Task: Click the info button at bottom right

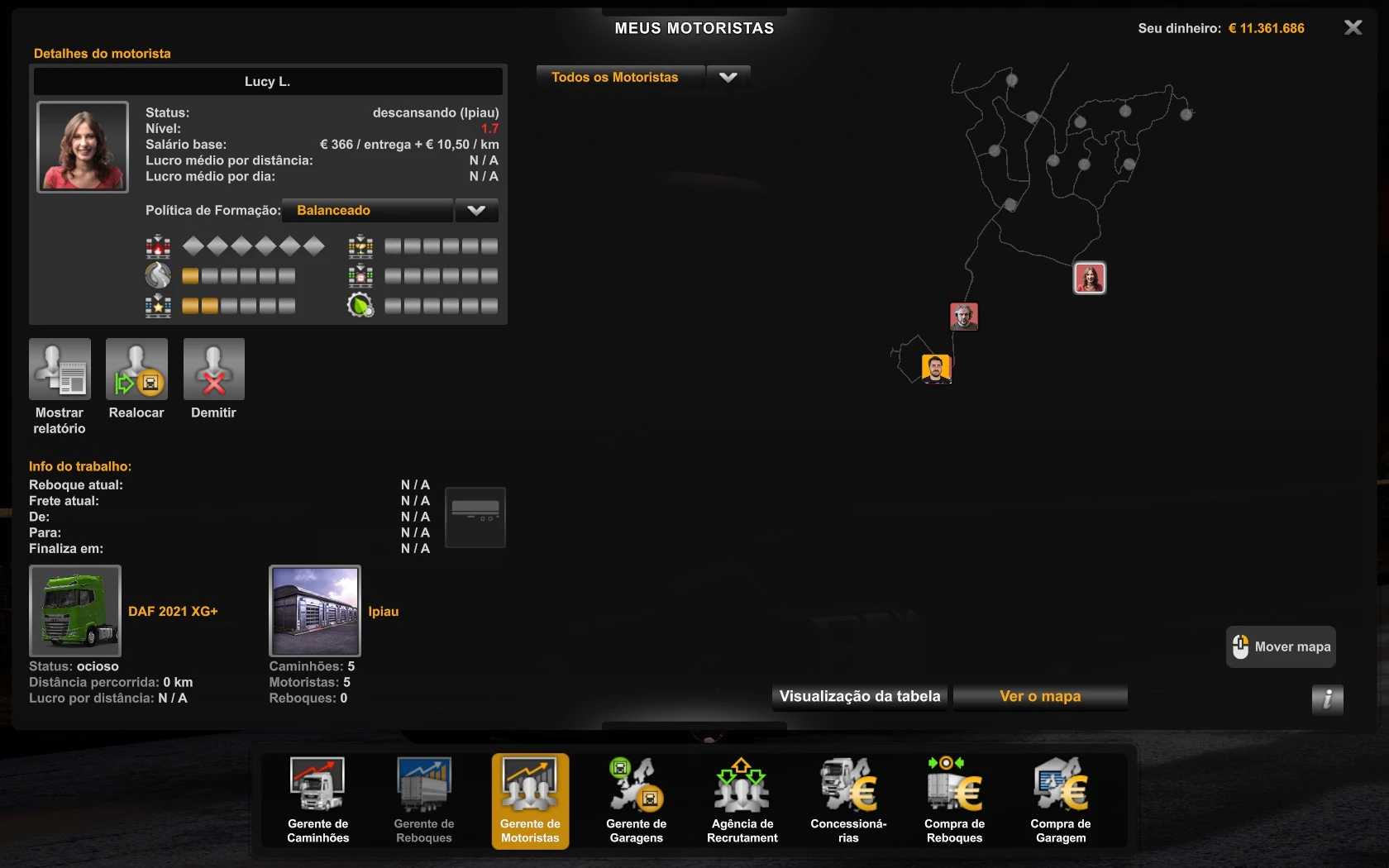Action: point(1327,699)
